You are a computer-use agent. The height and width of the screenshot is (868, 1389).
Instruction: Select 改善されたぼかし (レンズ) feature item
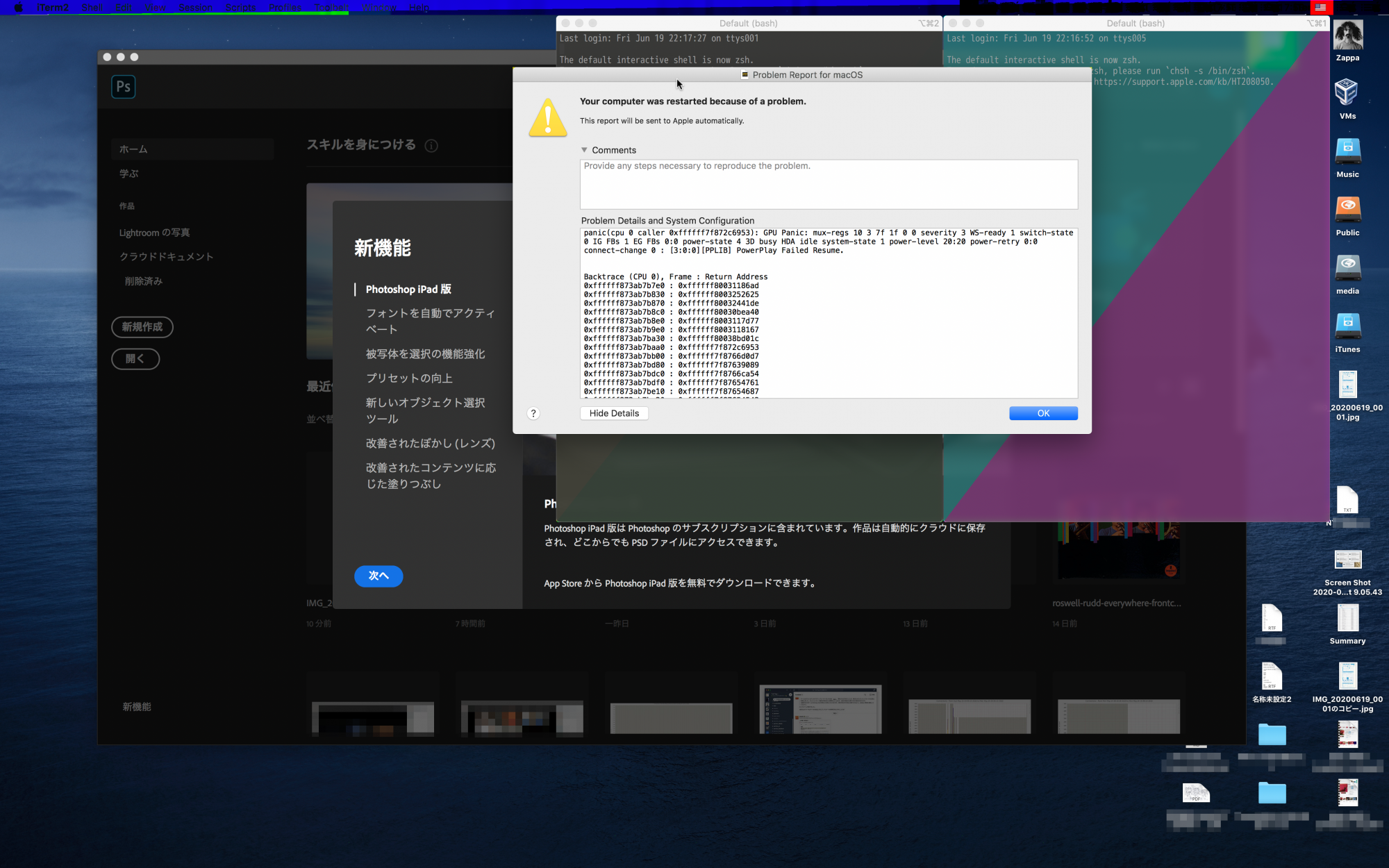[431, 444]
